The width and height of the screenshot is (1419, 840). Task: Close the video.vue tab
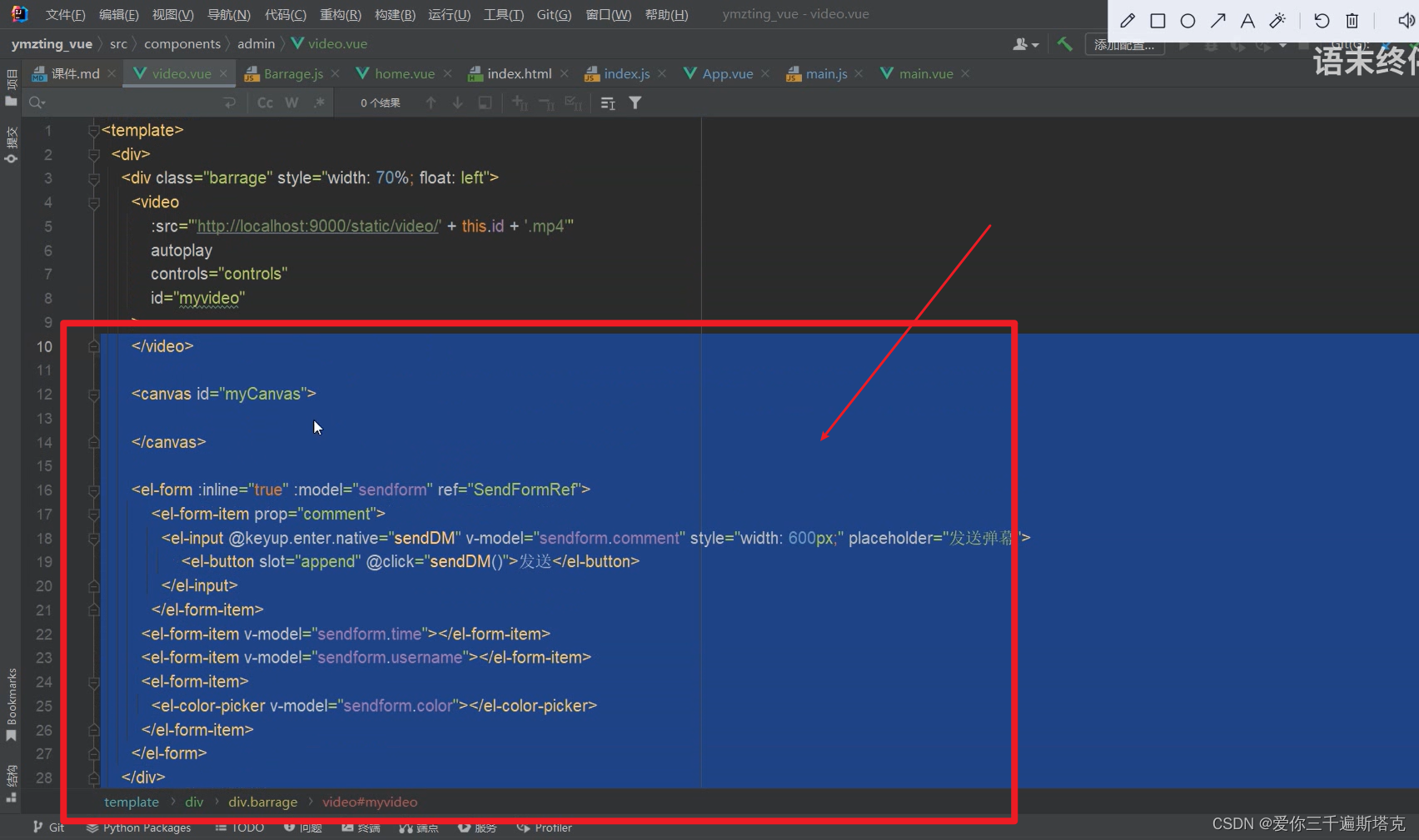[x=223, y=73]
